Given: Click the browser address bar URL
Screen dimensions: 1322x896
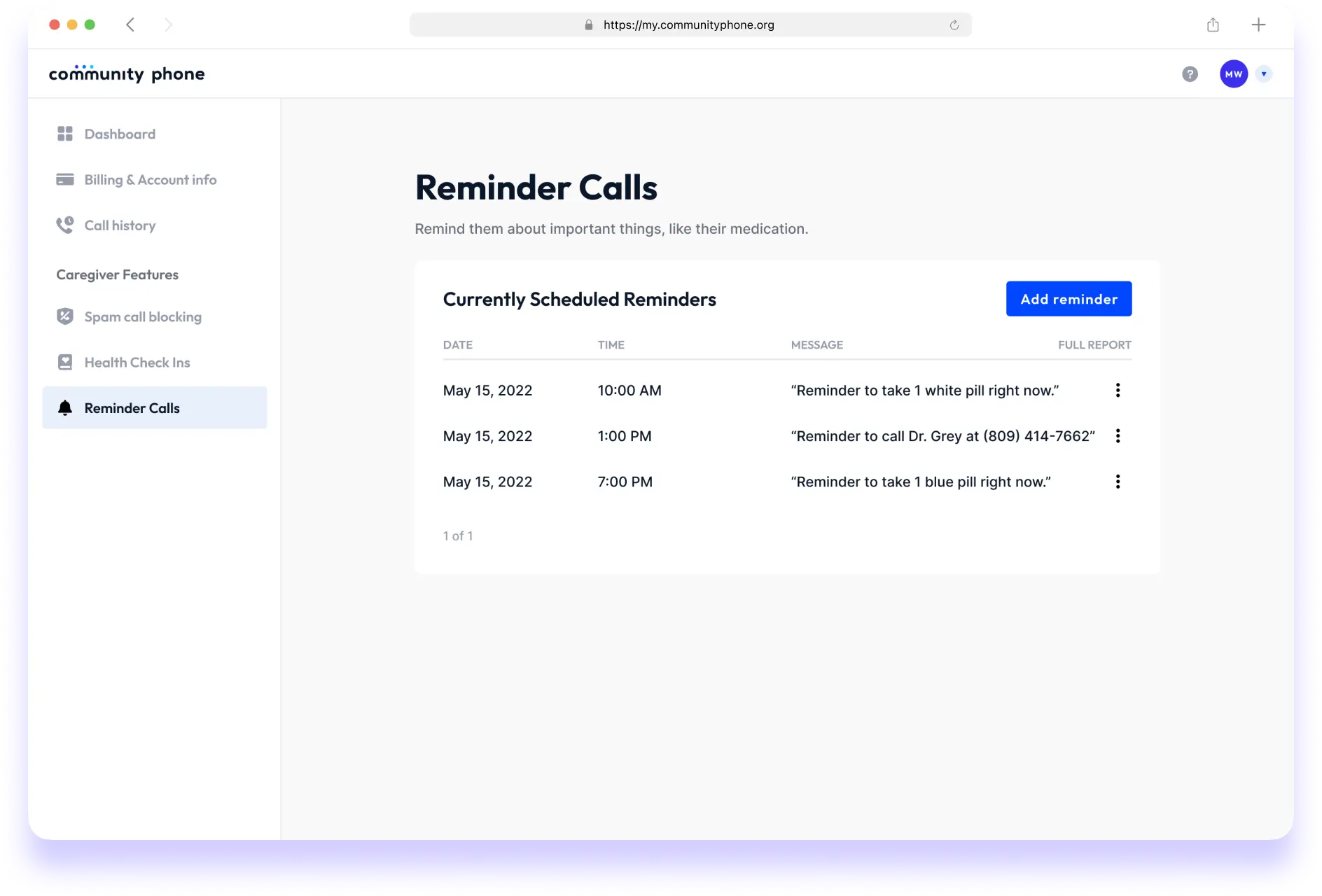Looking at the screenshot, I should coord(688,25).
